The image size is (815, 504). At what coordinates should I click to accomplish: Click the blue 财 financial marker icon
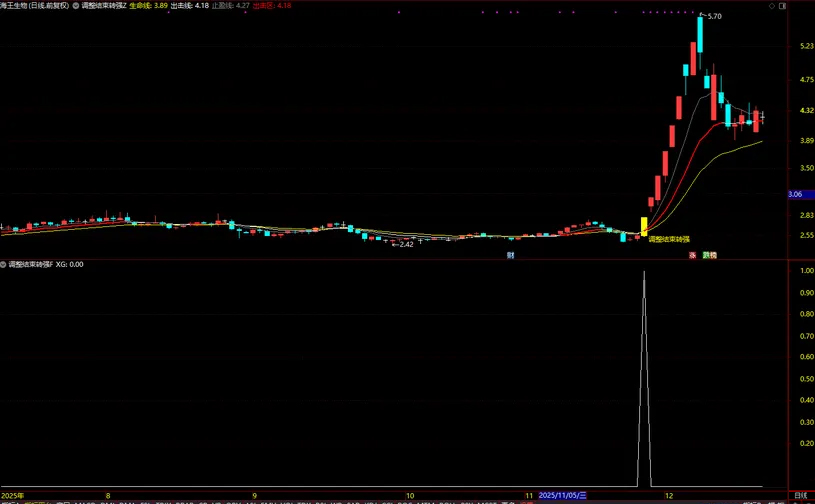pyautogui.click(x=510, y=255)
